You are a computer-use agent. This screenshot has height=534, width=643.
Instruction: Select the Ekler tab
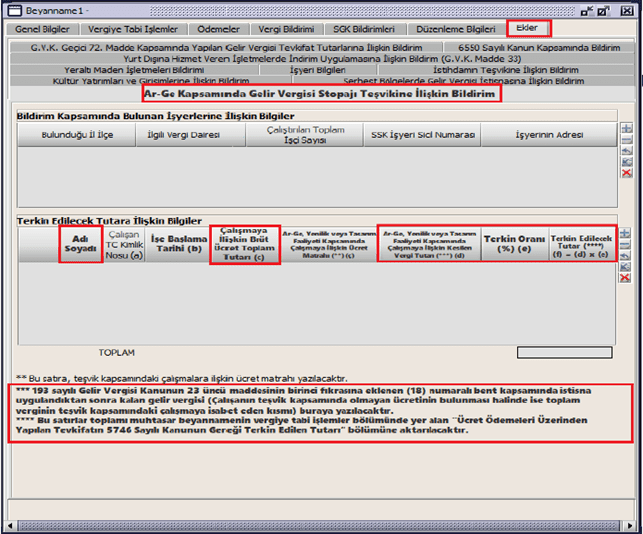(527, 29)
